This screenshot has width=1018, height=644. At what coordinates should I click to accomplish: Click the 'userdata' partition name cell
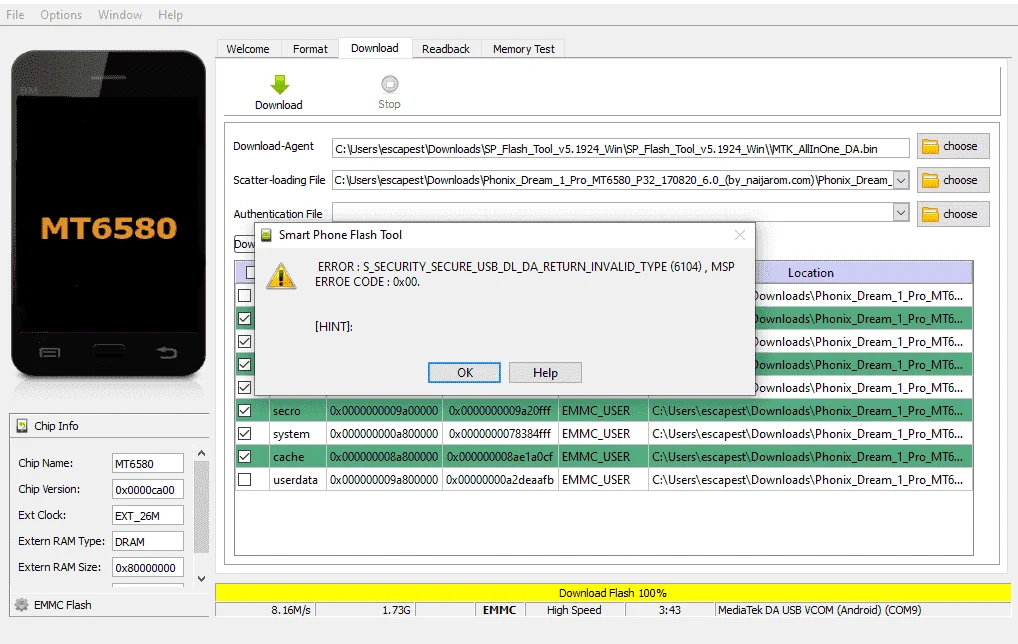[297, 480]
